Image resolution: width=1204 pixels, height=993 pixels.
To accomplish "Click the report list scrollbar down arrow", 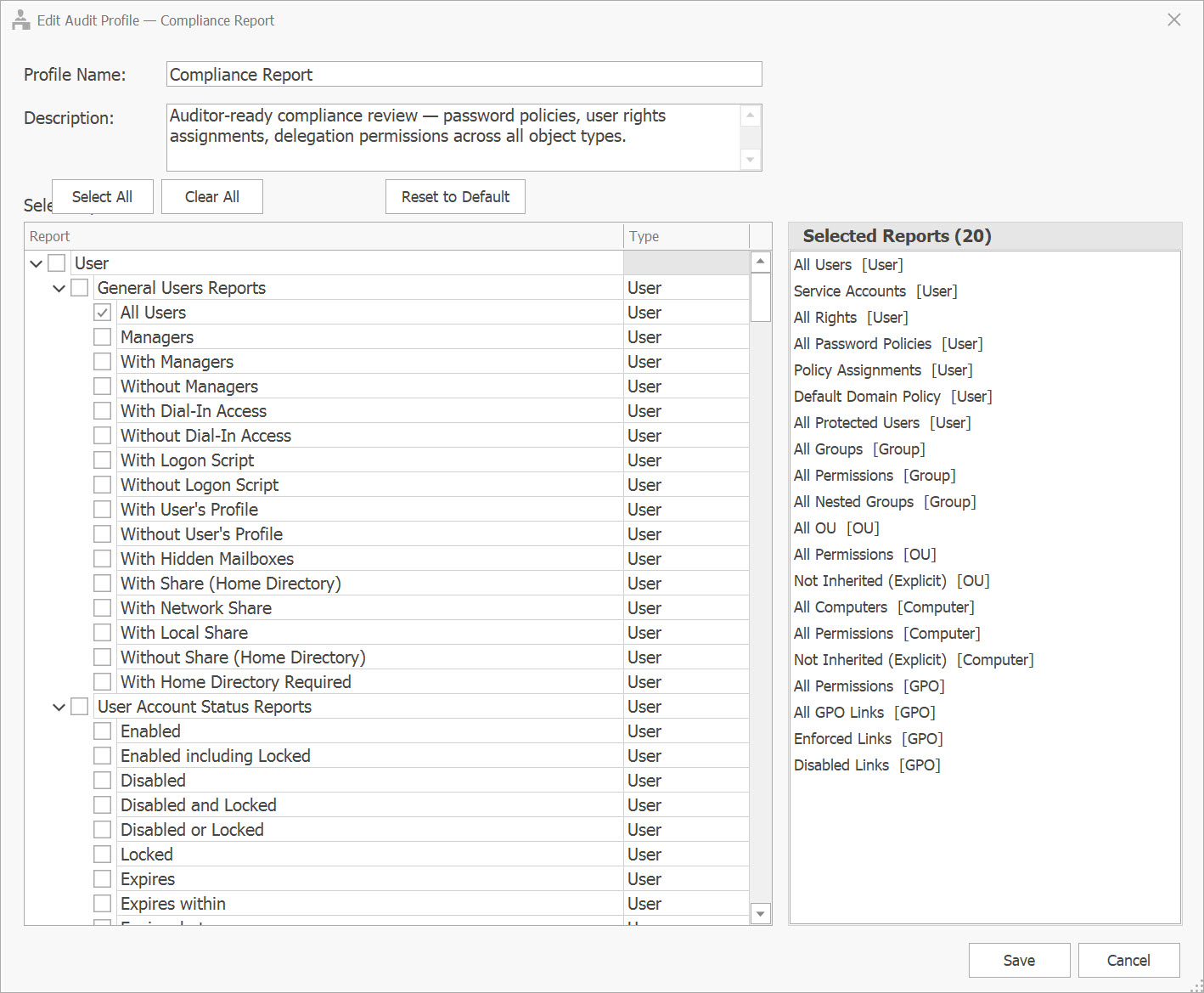I will click(x=760, y=913).
